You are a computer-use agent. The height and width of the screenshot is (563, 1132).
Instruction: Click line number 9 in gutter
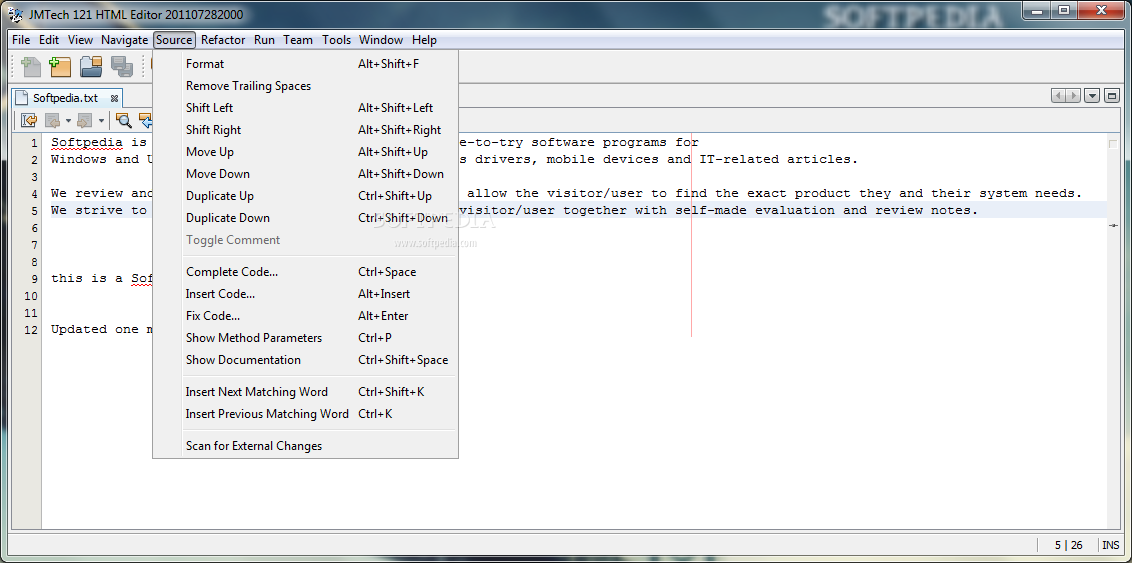point(34,279)
